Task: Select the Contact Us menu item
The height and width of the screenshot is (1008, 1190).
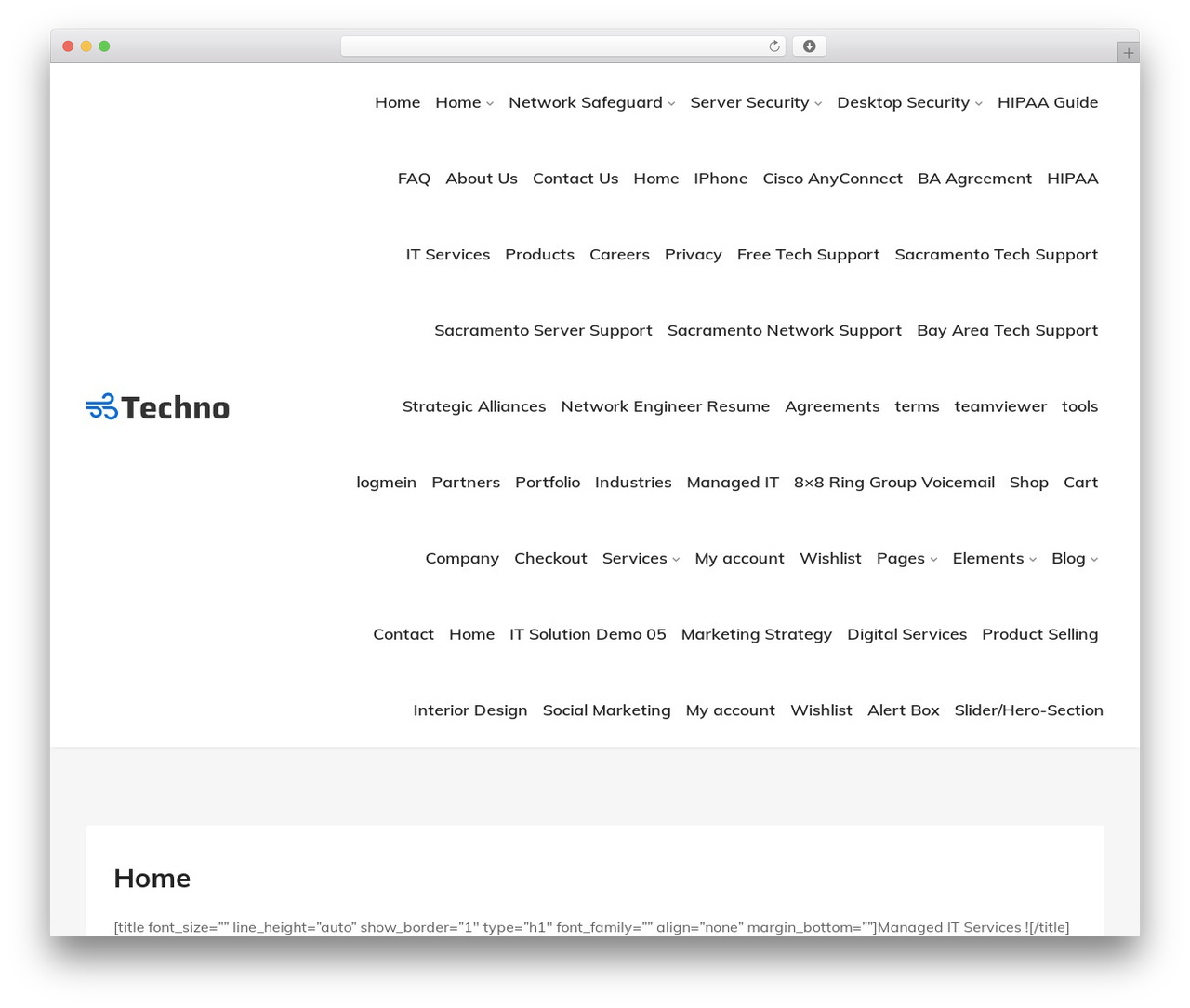Action: click(575, 179)
